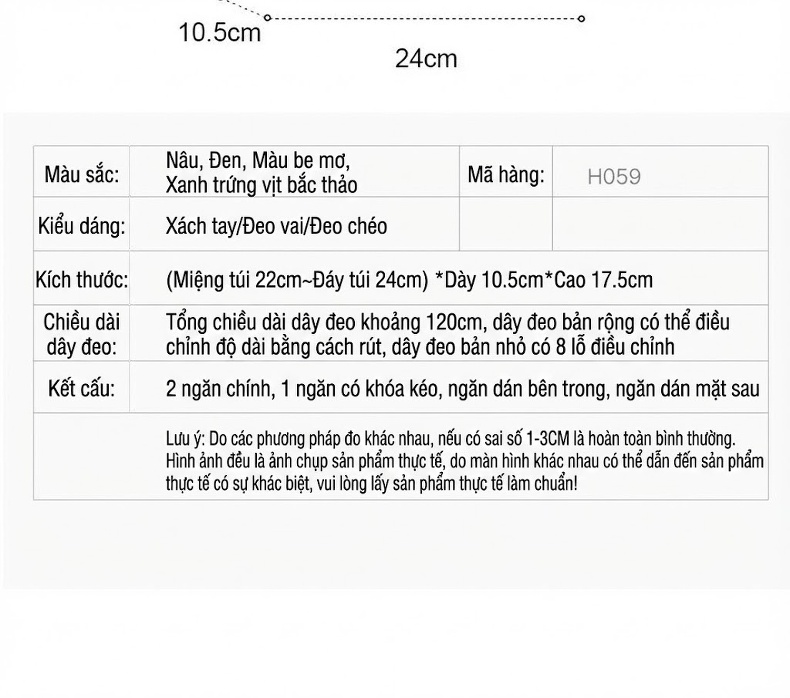Image resolution: width=790 pixels, height=698 pixels.
Task: Click the 10.5cm dimension label
Action: coord(220,33)
